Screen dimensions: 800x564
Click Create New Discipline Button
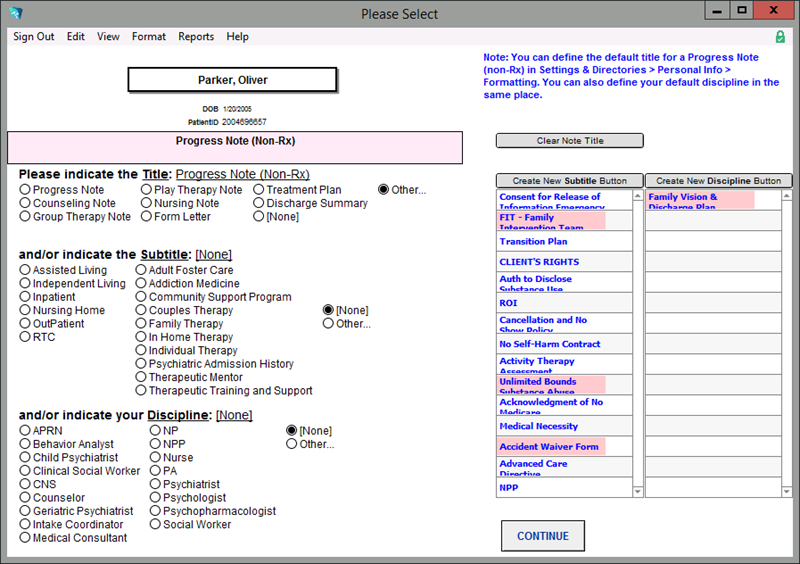718,181
